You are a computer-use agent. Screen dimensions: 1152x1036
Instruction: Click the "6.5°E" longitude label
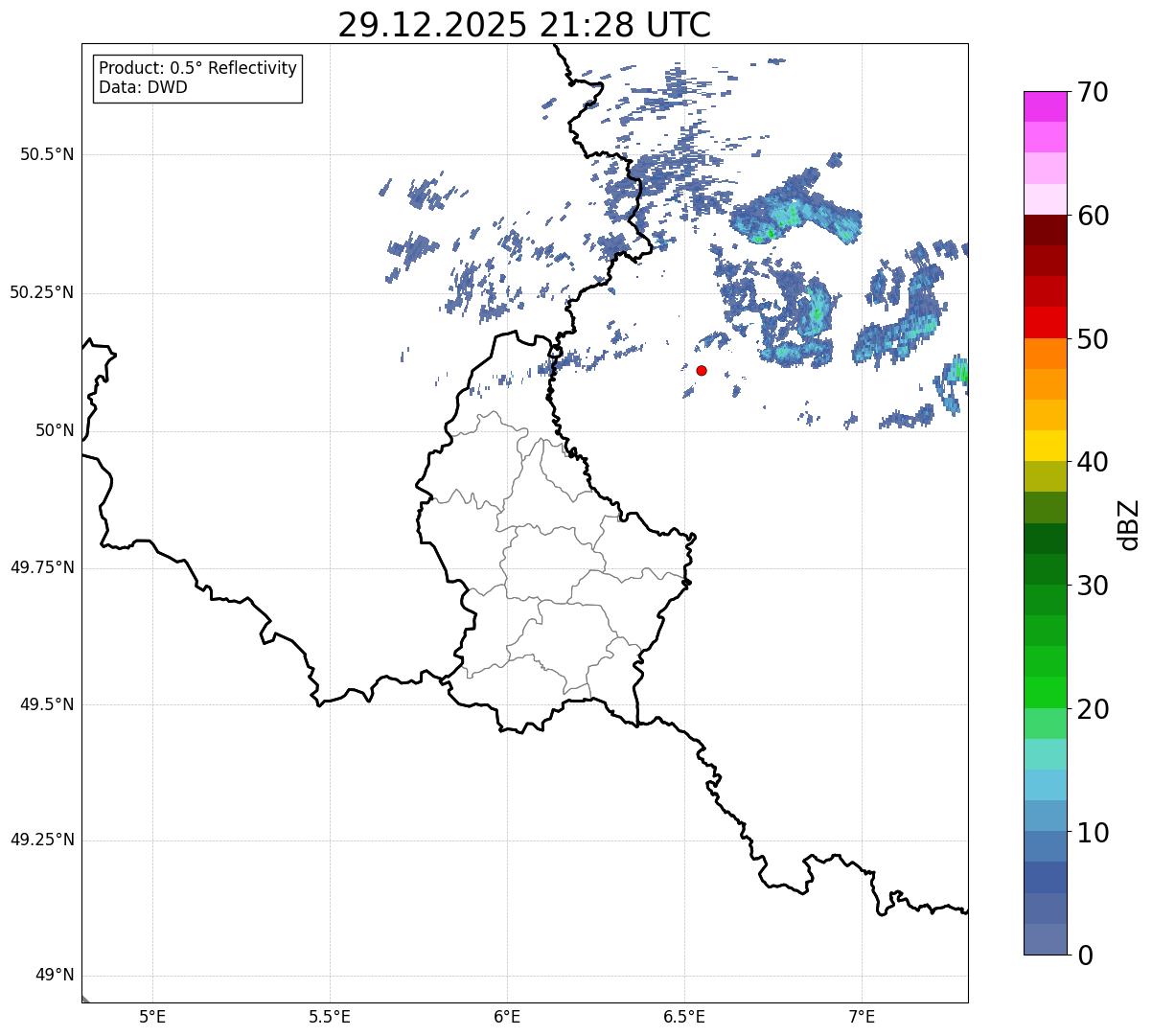click(684, 1018)
